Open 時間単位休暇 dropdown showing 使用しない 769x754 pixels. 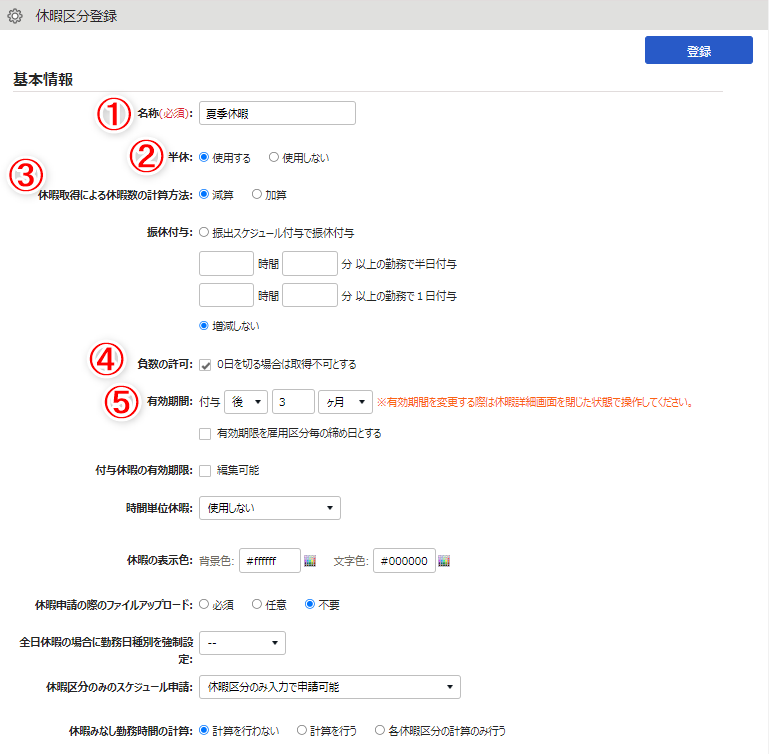(270, 508)
